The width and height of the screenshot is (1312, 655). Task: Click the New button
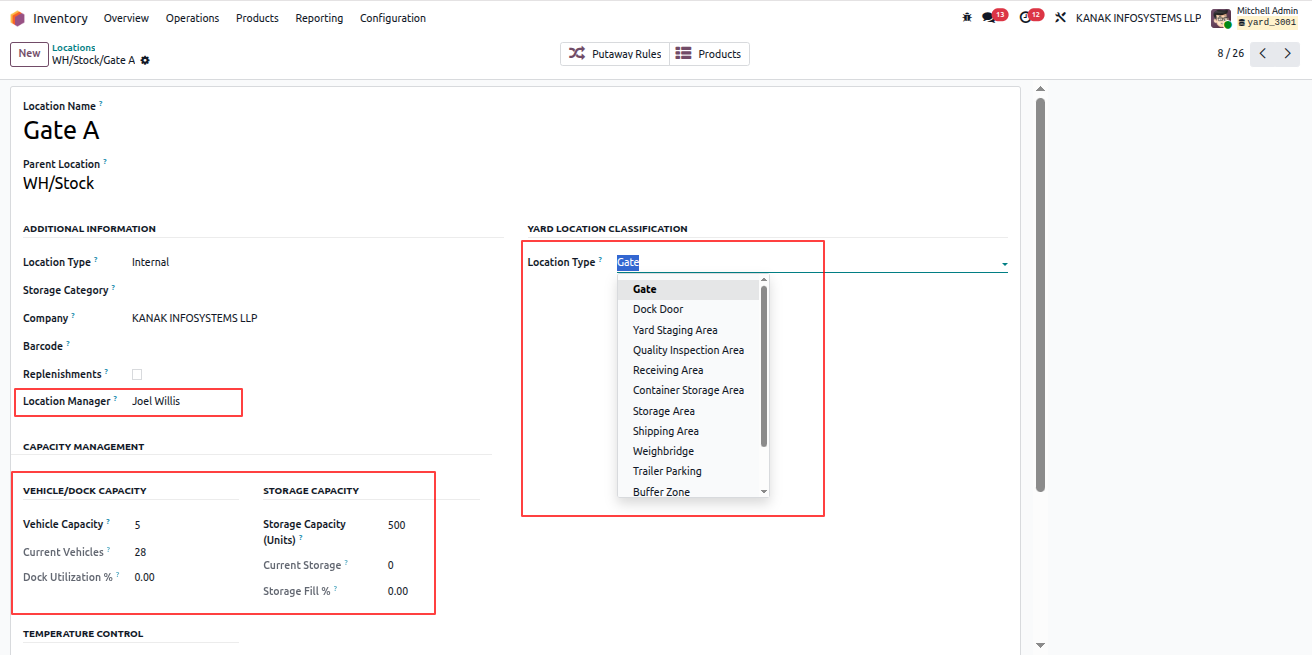[x=29, y=54]
